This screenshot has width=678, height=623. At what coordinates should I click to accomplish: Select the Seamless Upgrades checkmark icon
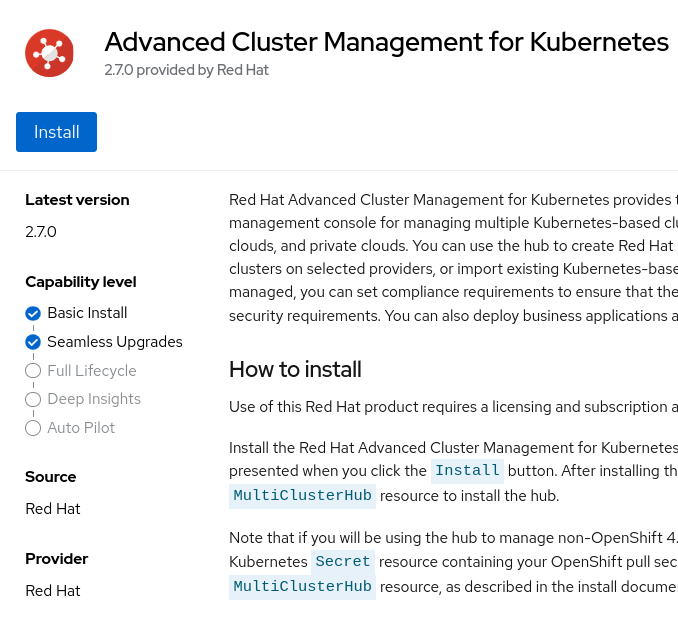pyautogui.click(x=33, y=342)
